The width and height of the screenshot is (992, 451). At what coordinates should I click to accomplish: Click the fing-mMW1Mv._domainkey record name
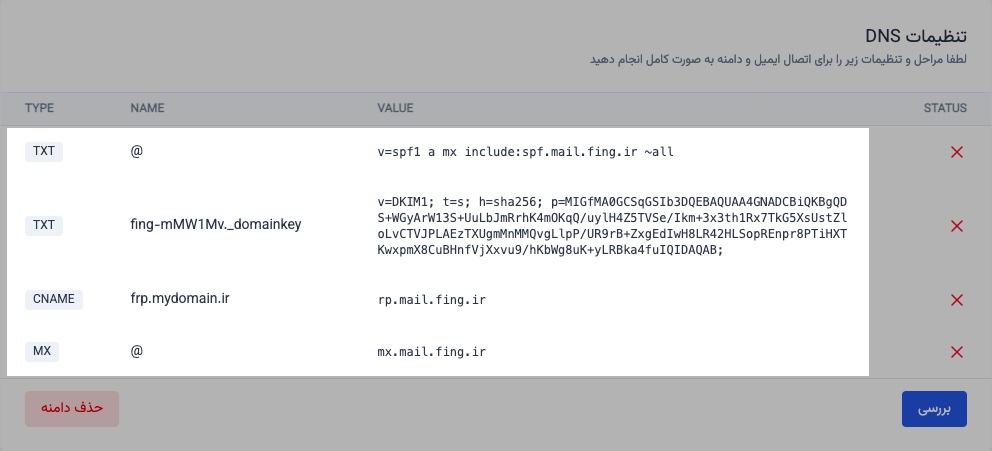click(215, 225)
